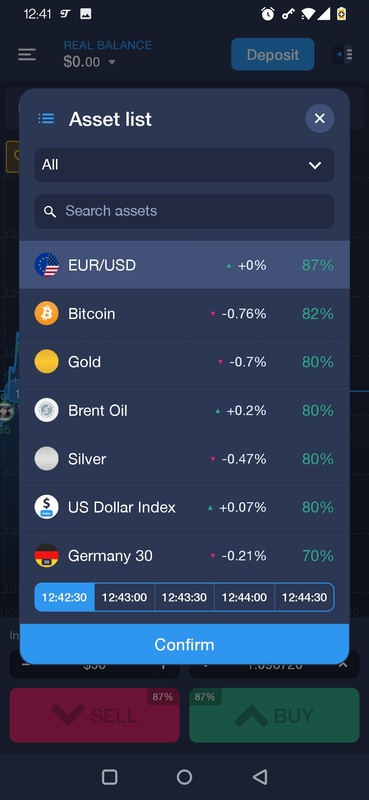
Task: Select the 12:43:00 expiry tab
Action: 125,597
